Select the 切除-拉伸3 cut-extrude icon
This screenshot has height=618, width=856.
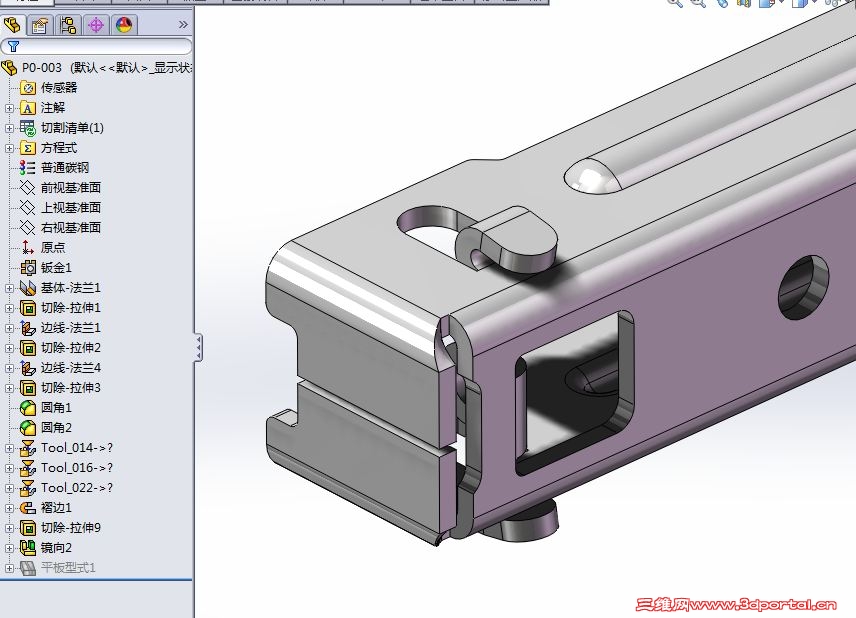click(x=28, y=388)
